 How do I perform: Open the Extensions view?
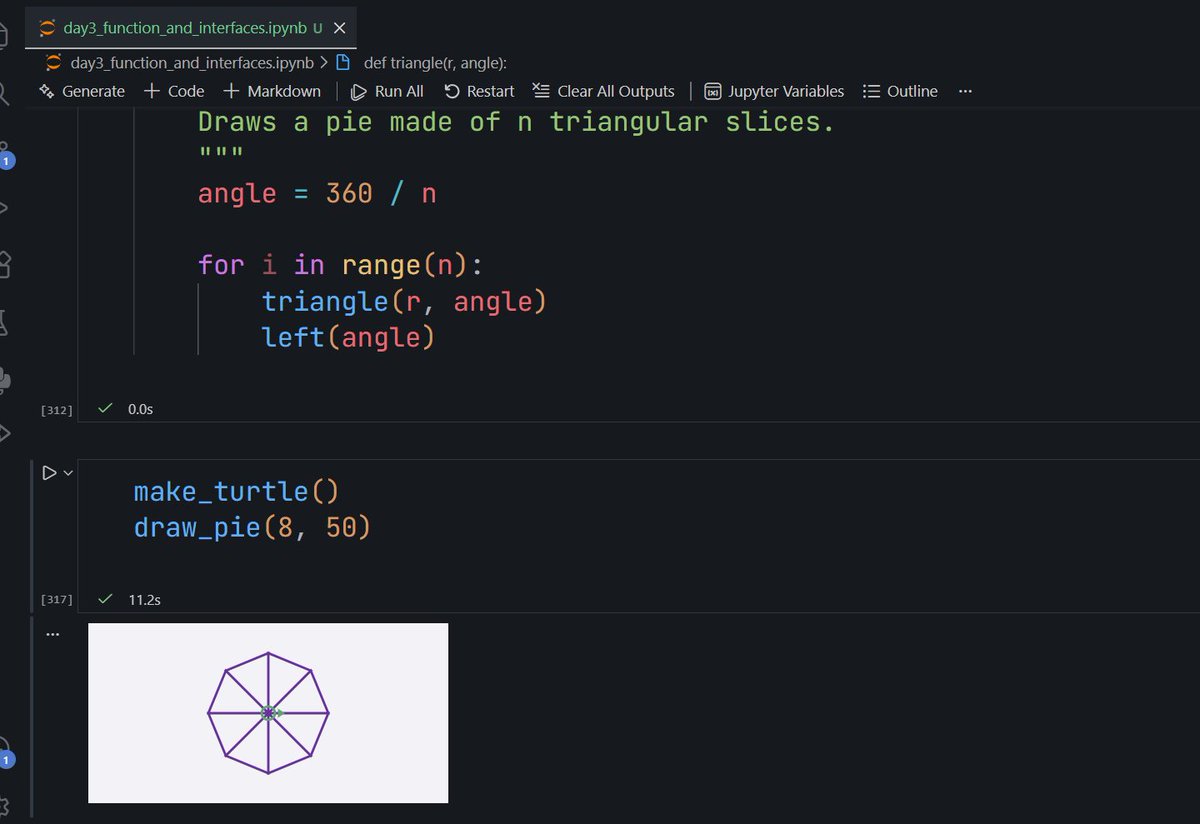6,265
